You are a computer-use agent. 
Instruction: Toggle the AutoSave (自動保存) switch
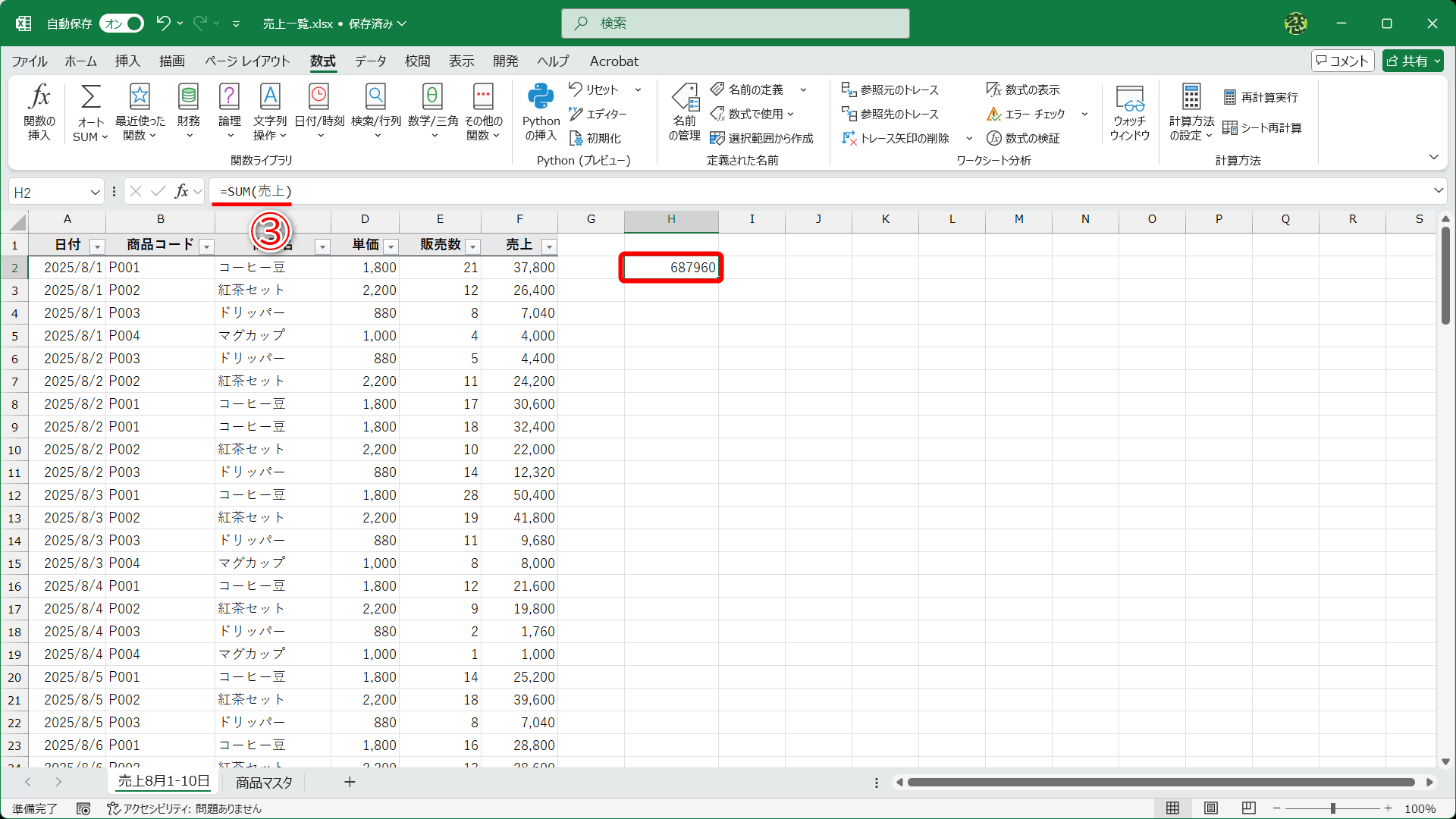click(123, 24)
